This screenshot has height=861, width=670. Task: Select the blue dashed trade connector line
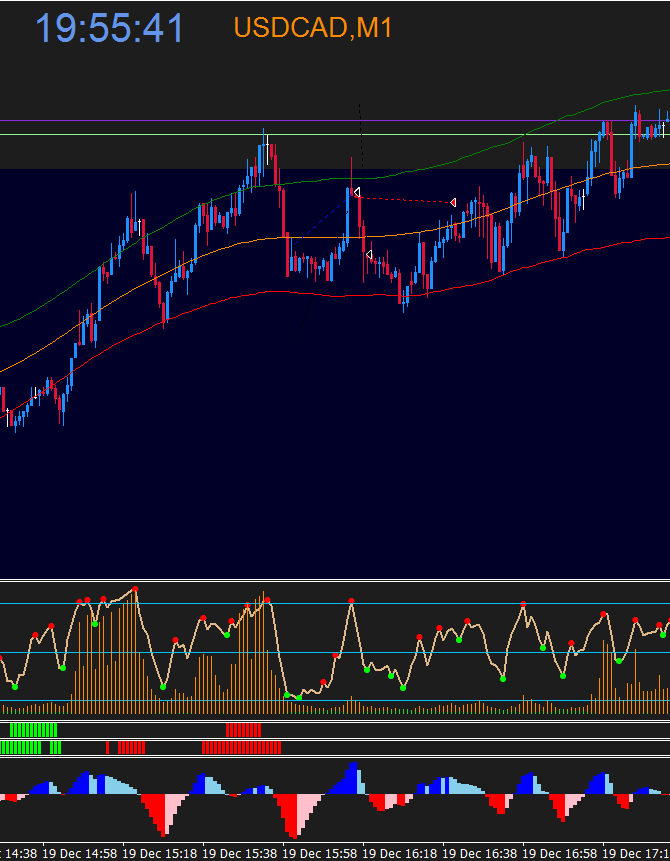click(321, 220)
